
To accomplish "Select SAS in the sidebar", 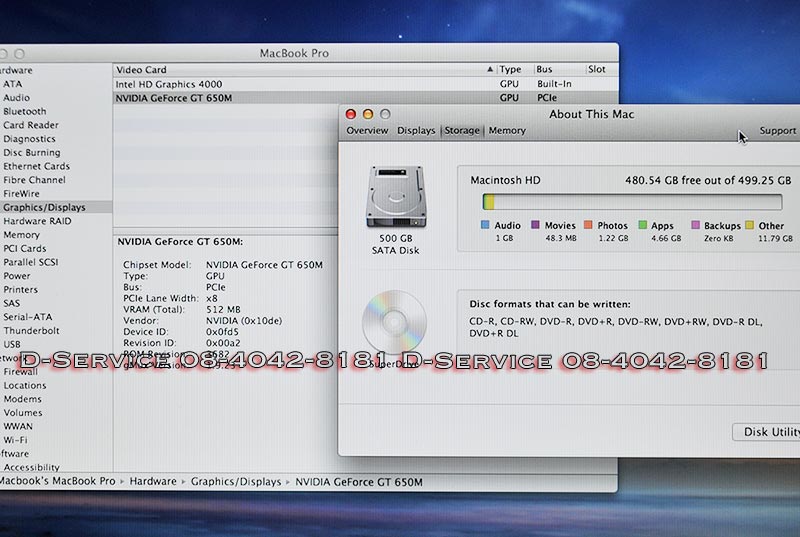I will pos(12,303).
